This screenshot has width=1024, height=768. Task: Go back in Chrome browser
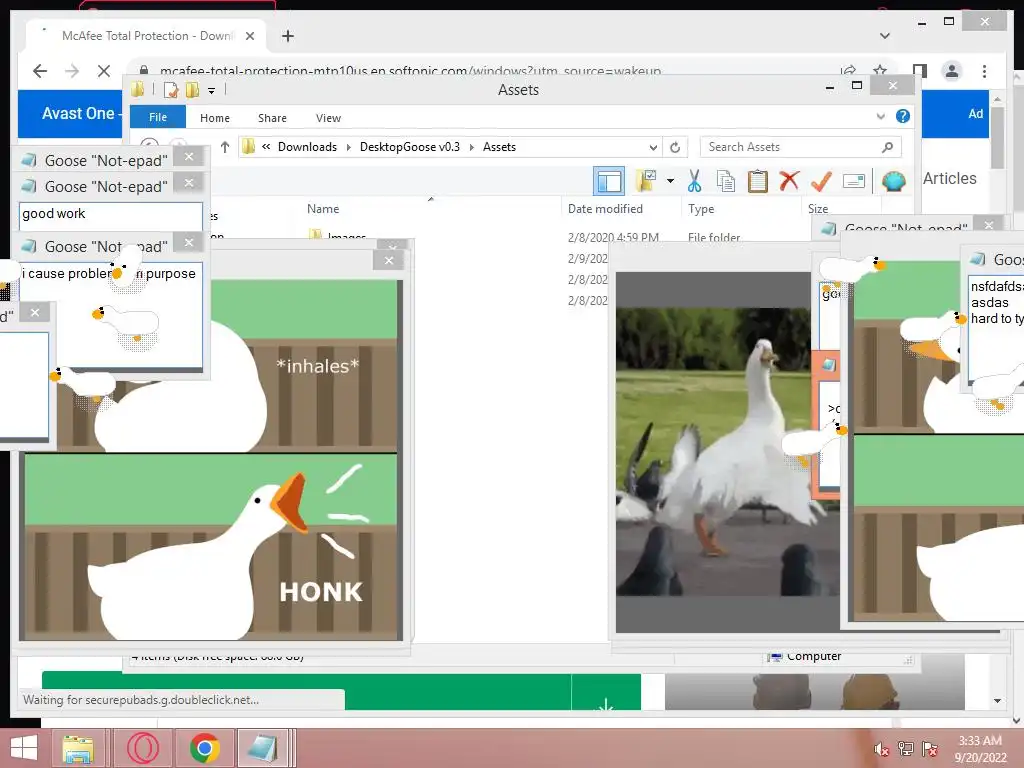(40, 71)
